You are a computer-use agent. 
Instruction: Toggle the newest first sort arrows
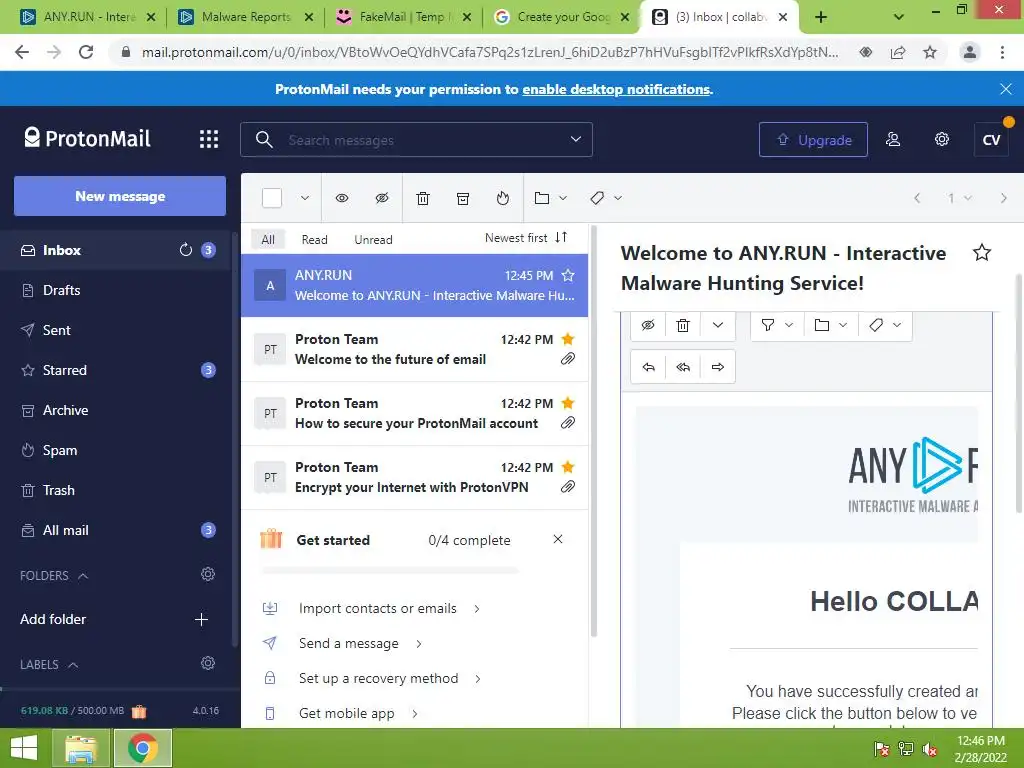pyautogui.click(x=561, y=238)
